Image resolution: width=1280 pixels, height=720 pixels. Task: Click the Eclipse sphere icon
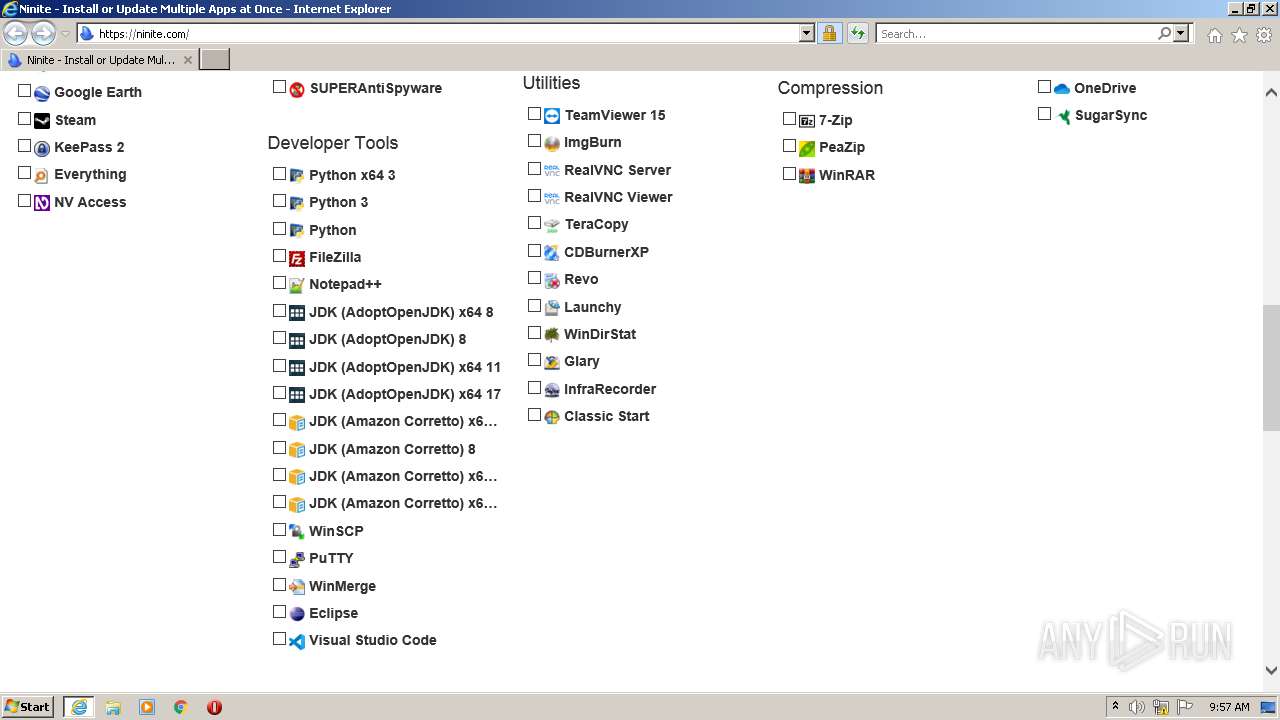point(297,614)
